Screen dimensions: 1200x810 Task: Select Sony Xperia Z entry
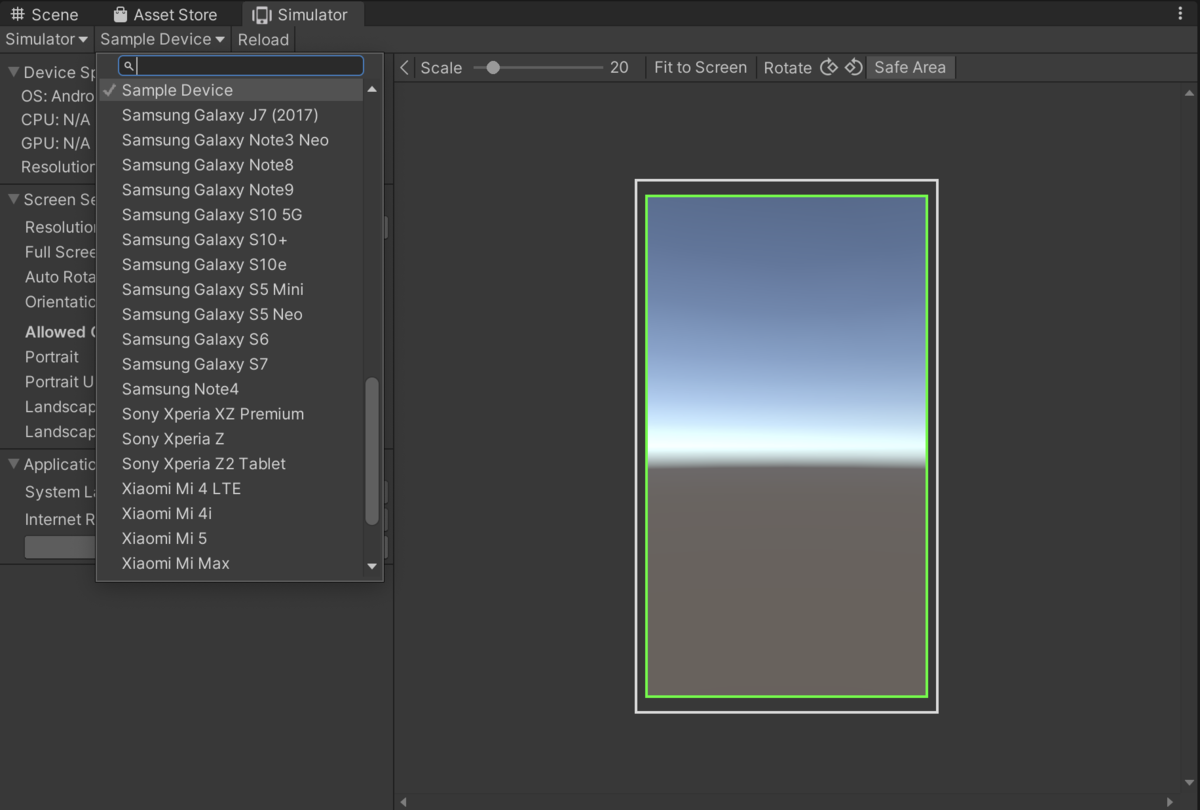pyautogui.click(x=231, y=439)
